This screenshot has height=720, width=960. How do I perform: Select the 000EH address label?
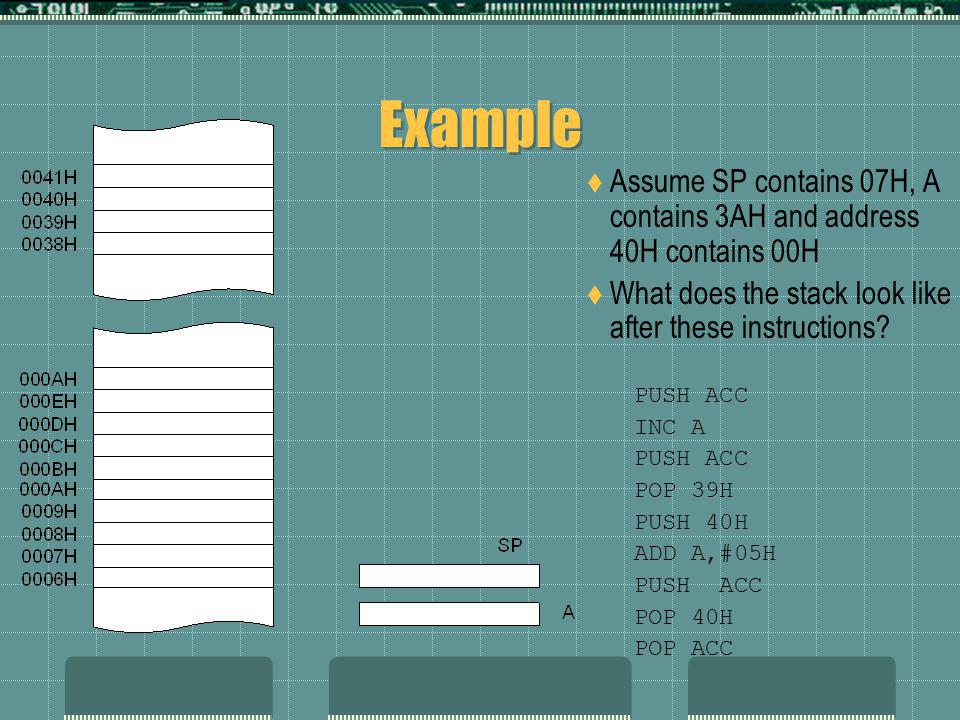[48, 401]
